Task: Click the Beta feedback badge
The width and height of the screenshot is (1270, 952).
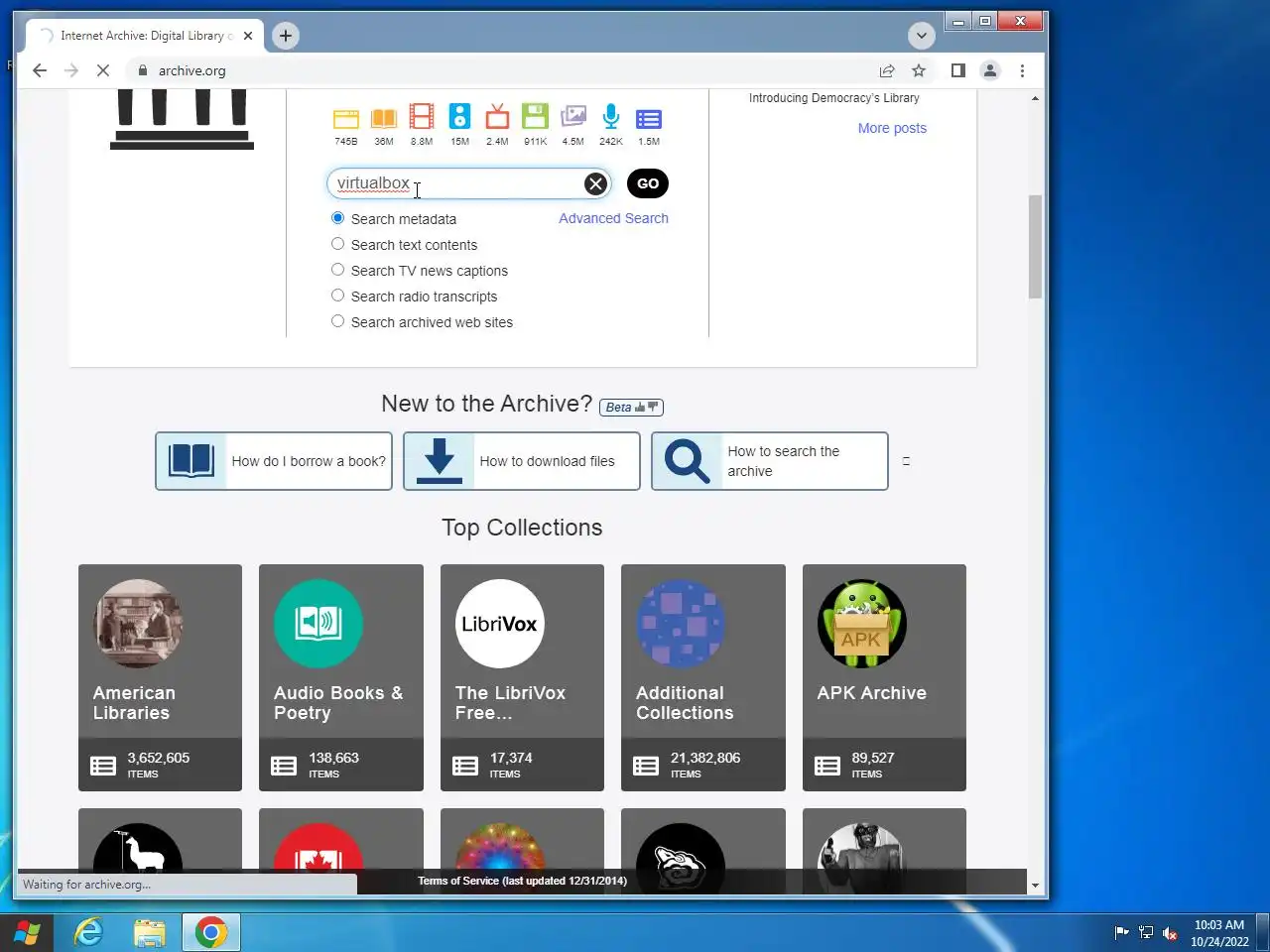Action: [631, 408]
